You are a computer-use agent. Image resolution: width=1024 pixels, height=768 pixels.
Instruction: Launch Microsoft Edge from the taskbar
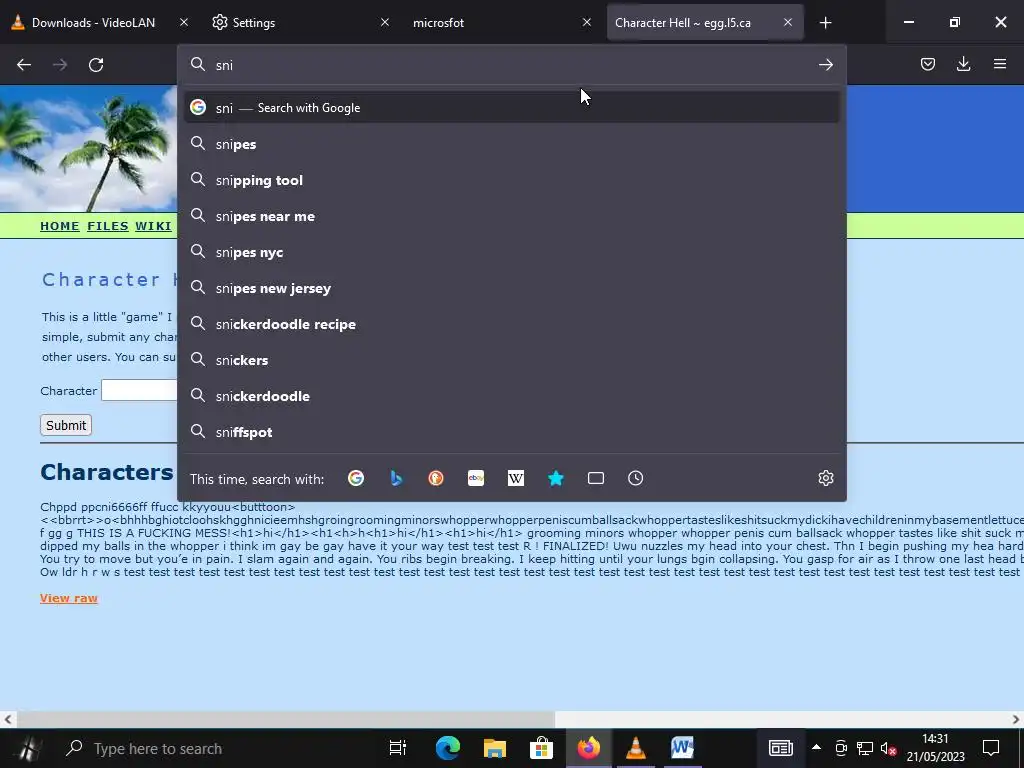coord(447,748)
